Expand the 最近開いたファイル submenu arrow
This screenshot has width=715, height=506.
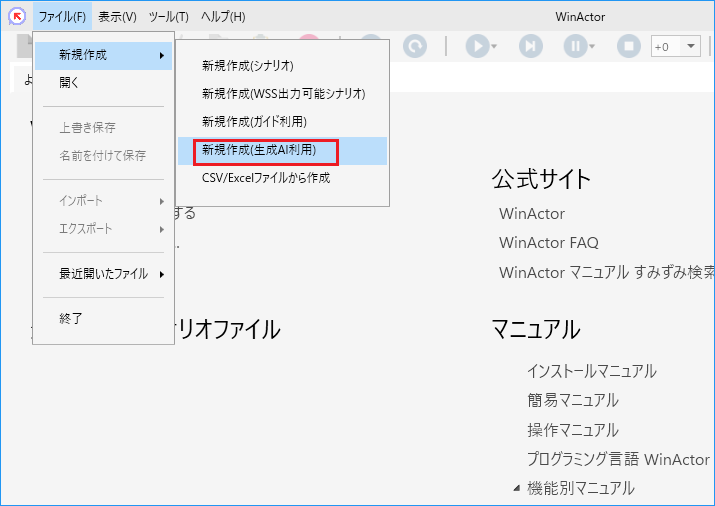[162, 274]
